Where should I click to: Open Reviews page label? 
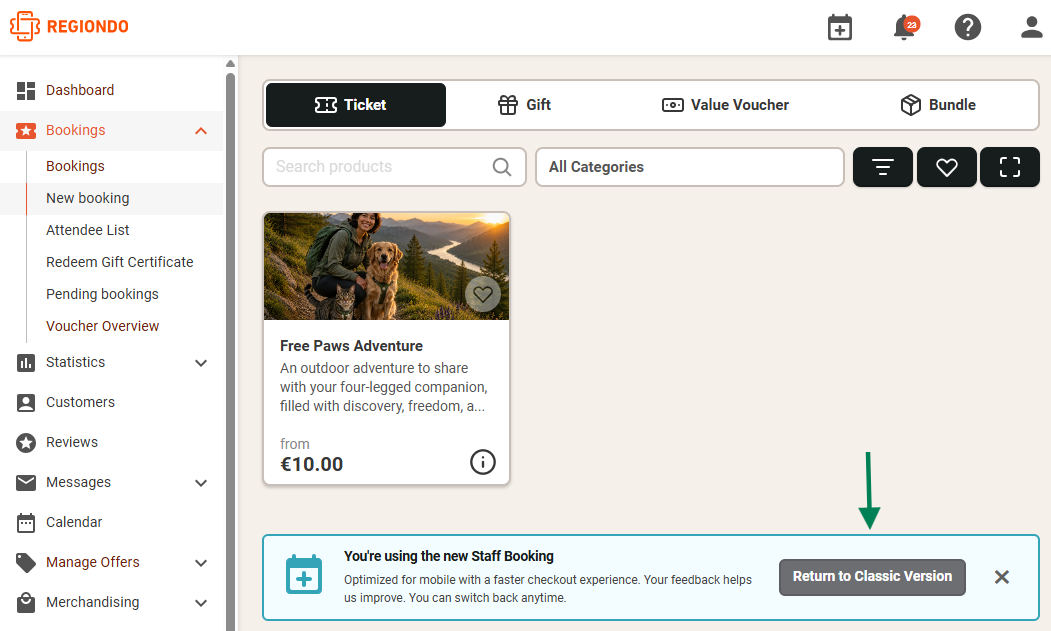click(x=72, y=443)
